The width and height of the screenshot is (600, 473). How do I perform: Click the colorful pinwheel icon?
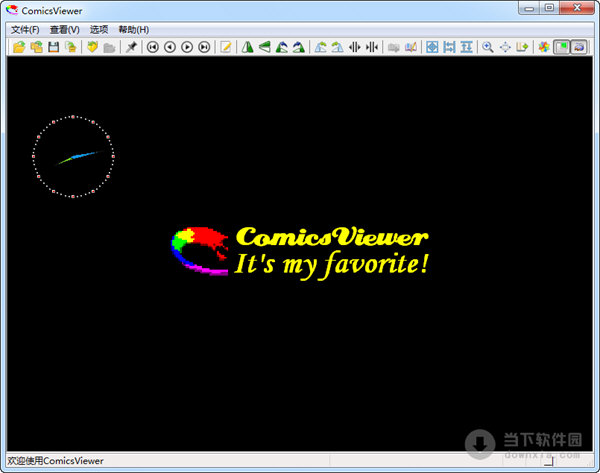click(544, 47)
